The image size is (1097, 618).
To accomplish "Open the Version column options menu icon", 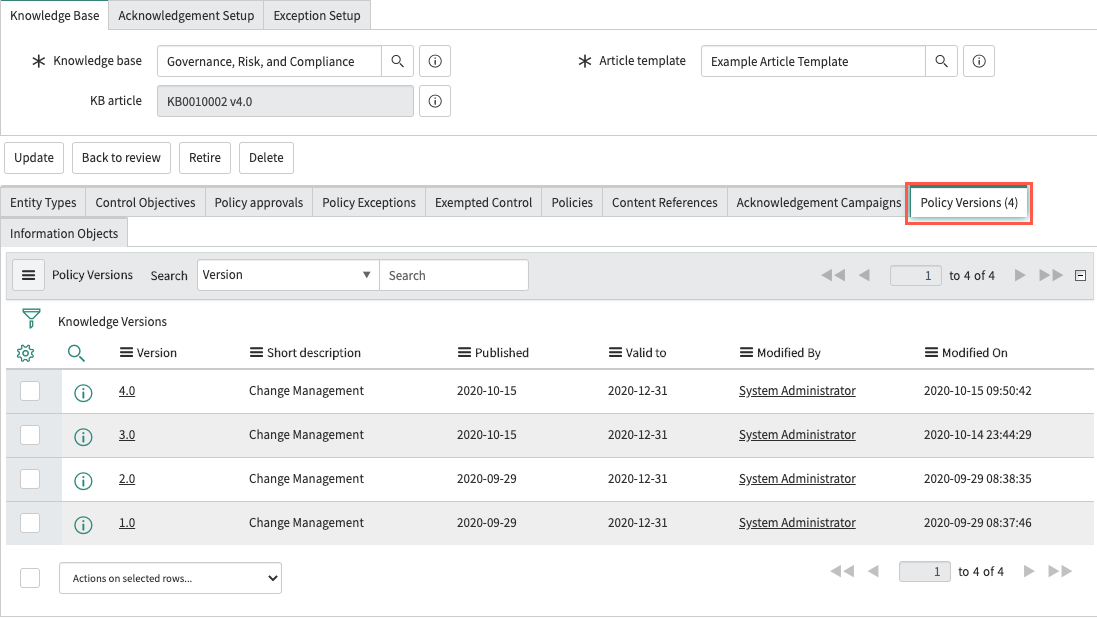I will (126, 353).
